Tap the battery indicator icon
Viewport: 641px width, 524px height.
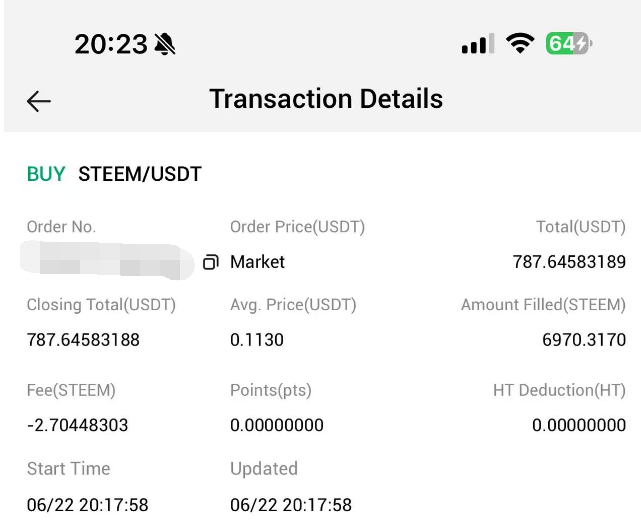(x=569, y=44)
